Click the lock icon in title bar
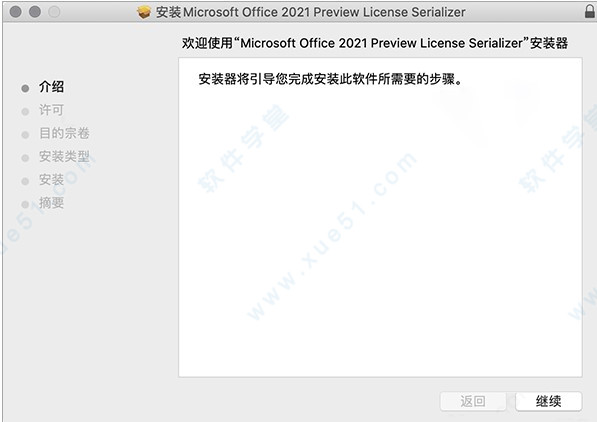 (x=590, y=11)
